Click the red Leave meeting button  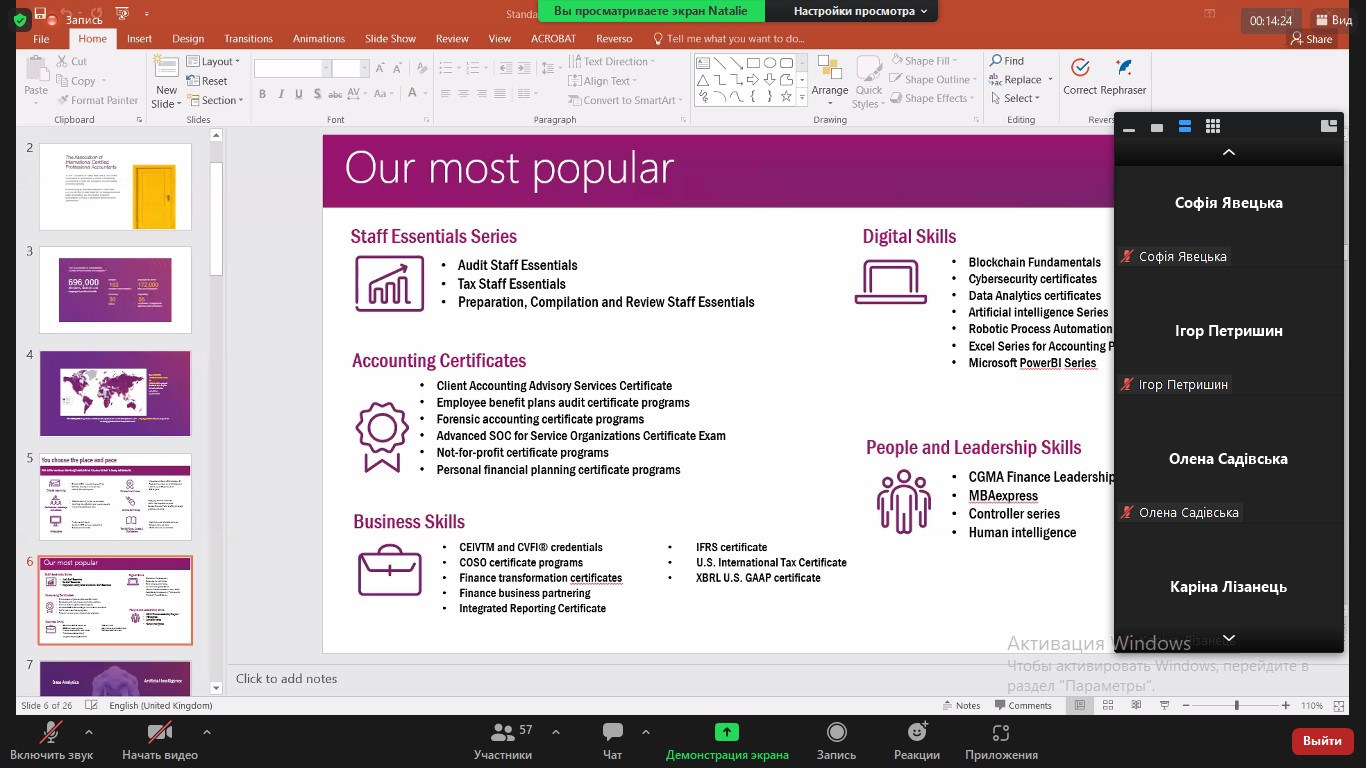1322,741
